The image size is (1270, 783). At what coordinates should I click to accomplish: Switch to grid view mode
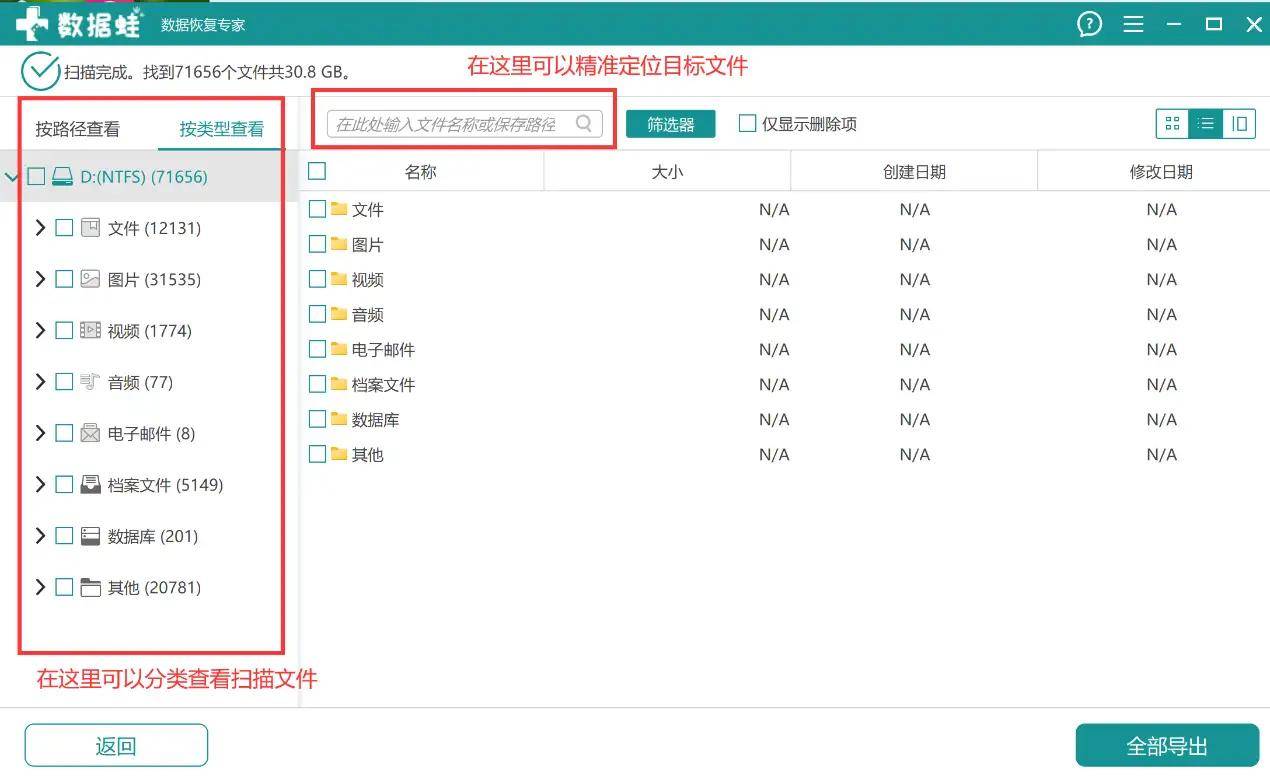[1172, 123]
